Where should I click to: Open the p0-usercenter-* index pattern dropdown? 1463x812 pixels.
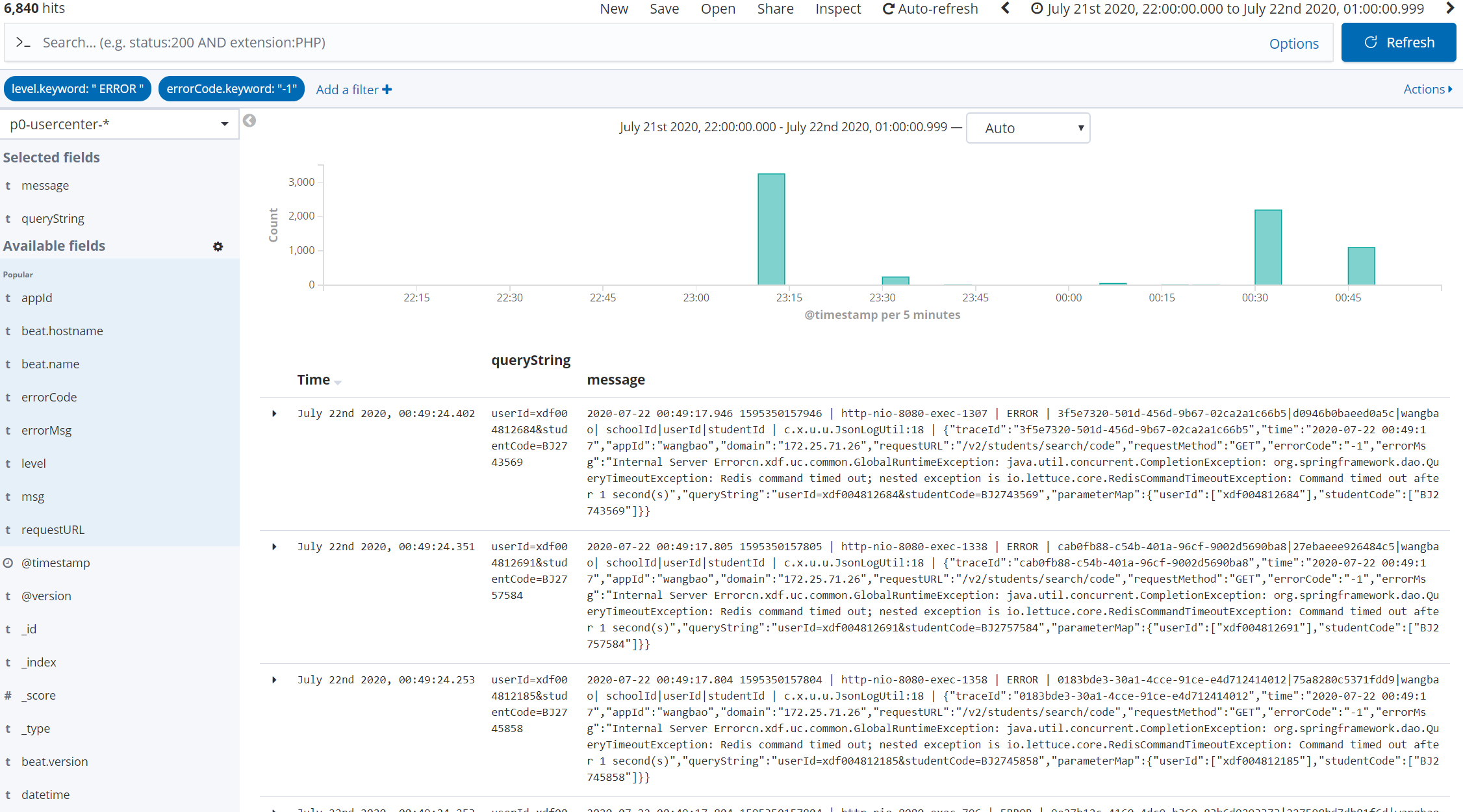pos(120,124)
